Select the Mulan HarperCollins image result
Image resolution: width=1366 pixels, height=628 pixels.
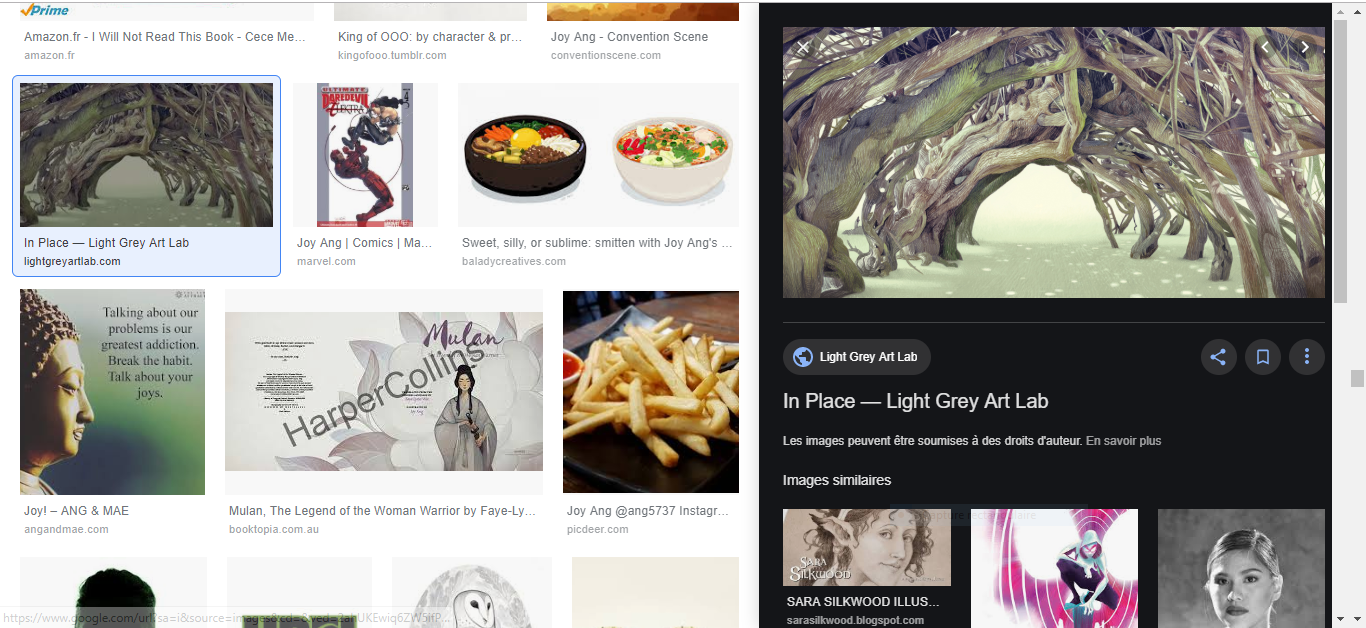coord(384,392)
